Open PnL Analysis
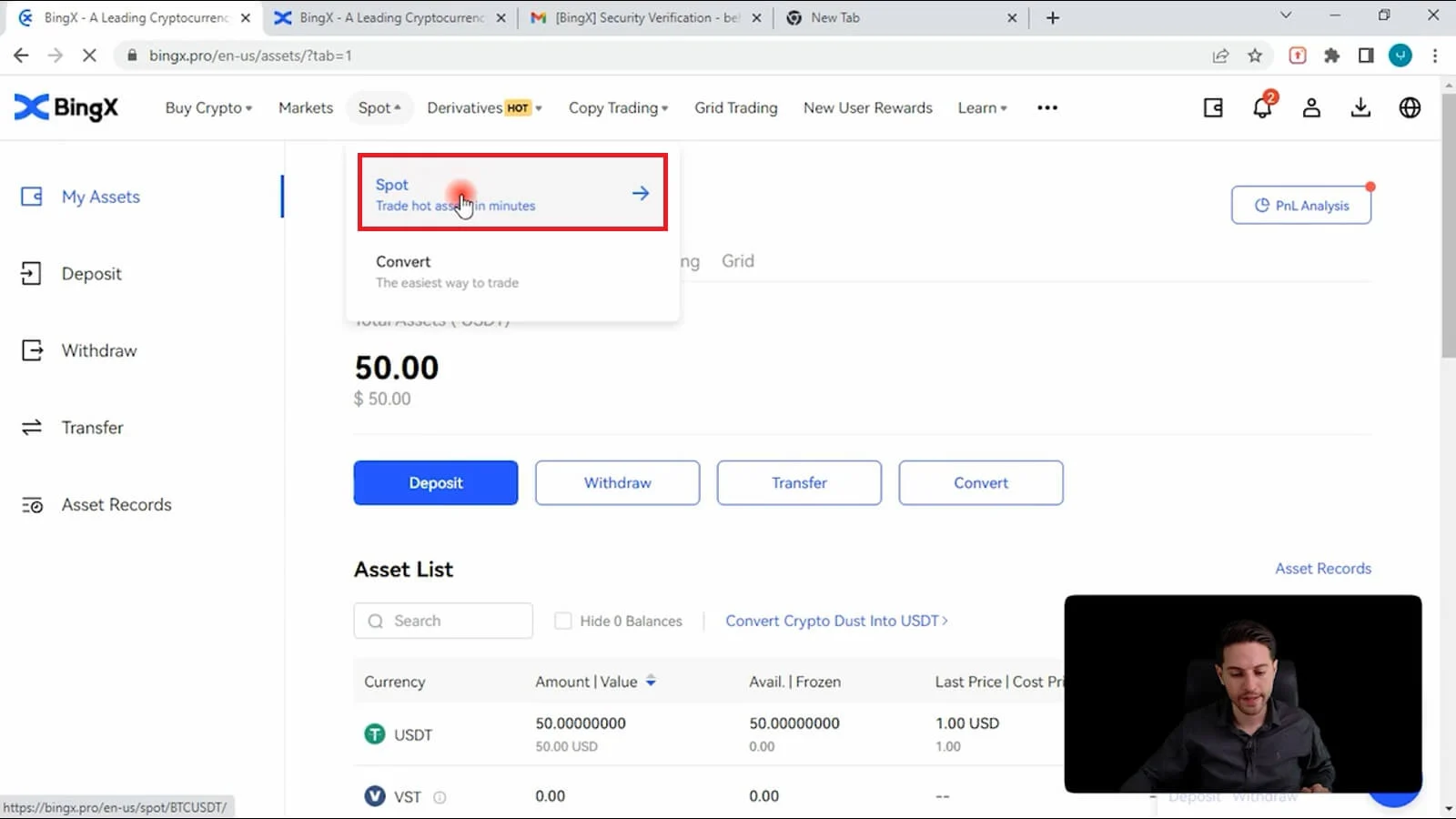This screenshot has width=1456, height=819. coord(1301,205)
